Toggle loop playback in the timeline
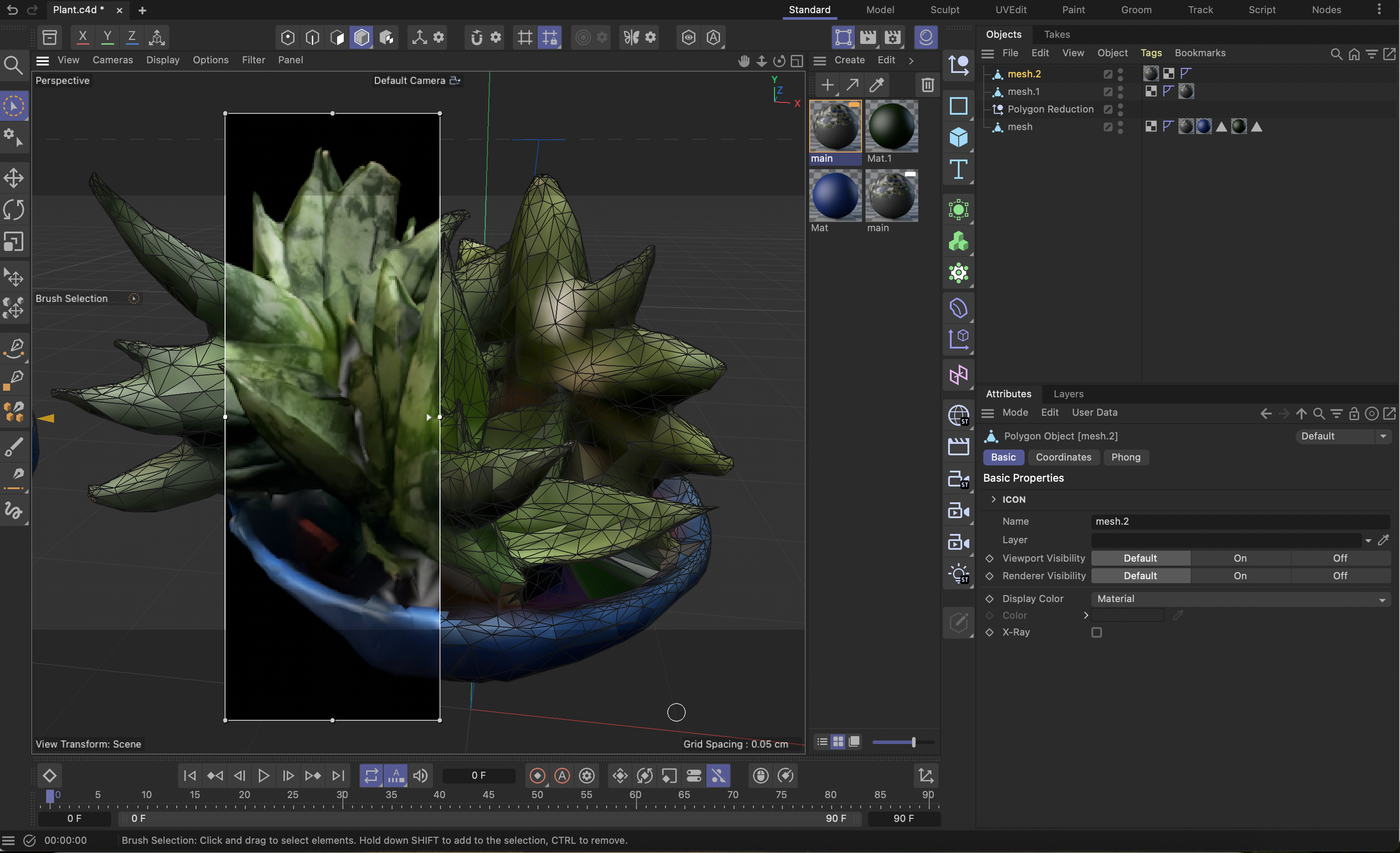This screenshot has width=1400, height=853. 371,776
